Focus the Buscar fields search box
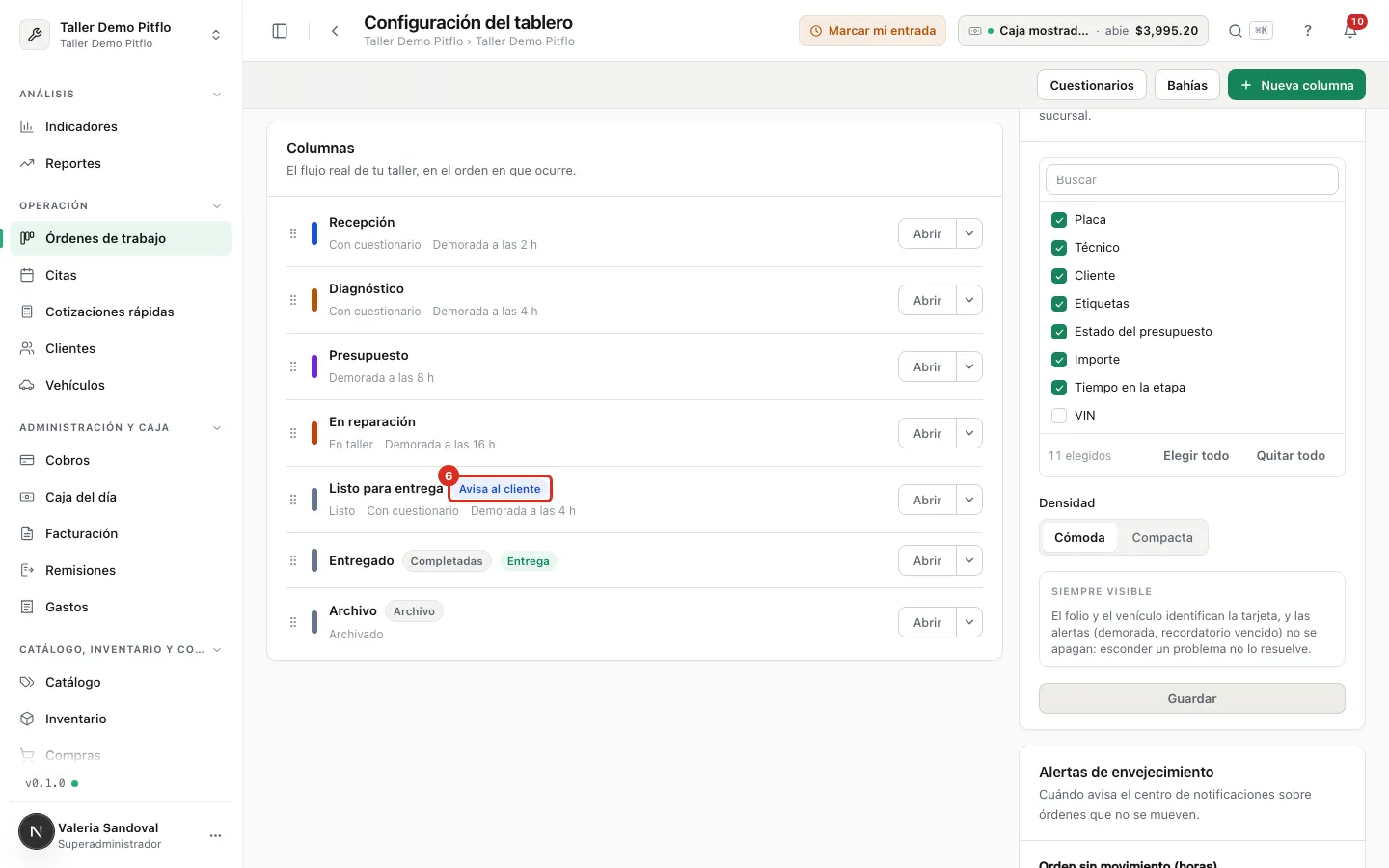 tap(1192, 179)
